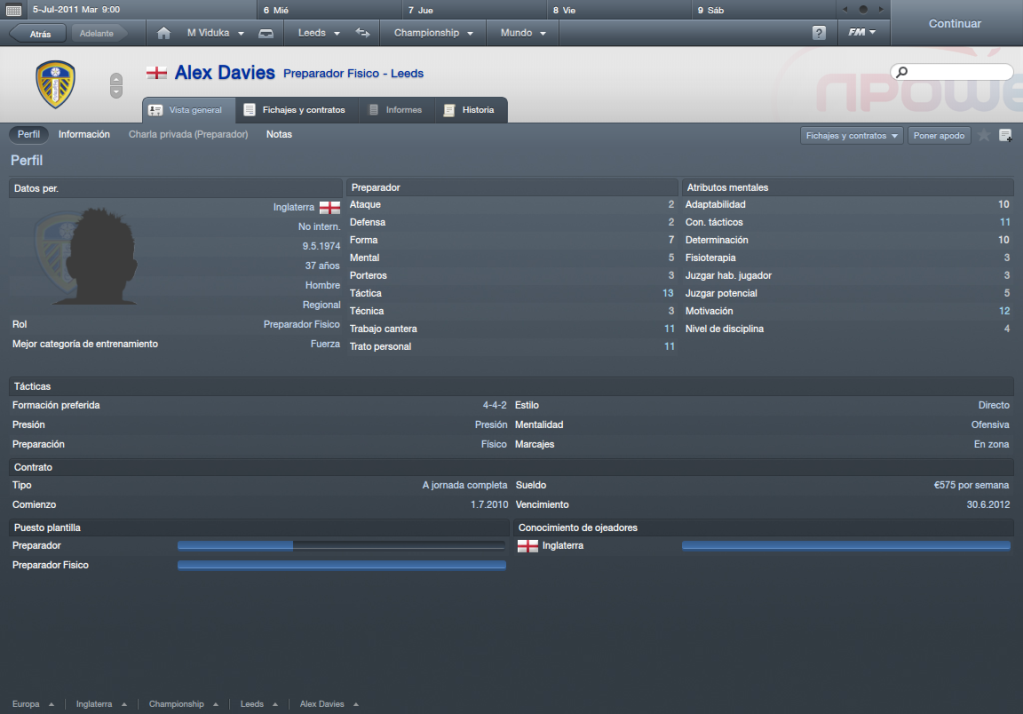
Task: Click the home icon in toolbar
Action: click(x=164, y=33)
